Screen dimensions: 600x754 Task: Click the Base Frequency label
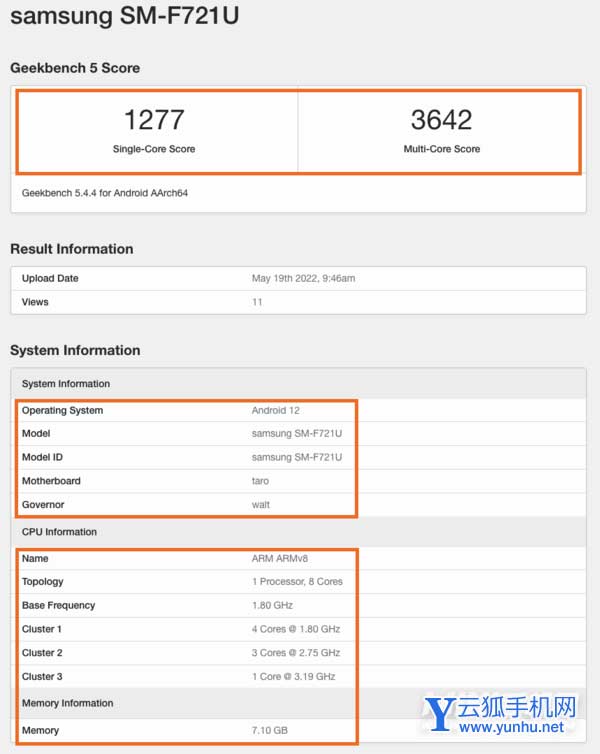coord(59,605)
